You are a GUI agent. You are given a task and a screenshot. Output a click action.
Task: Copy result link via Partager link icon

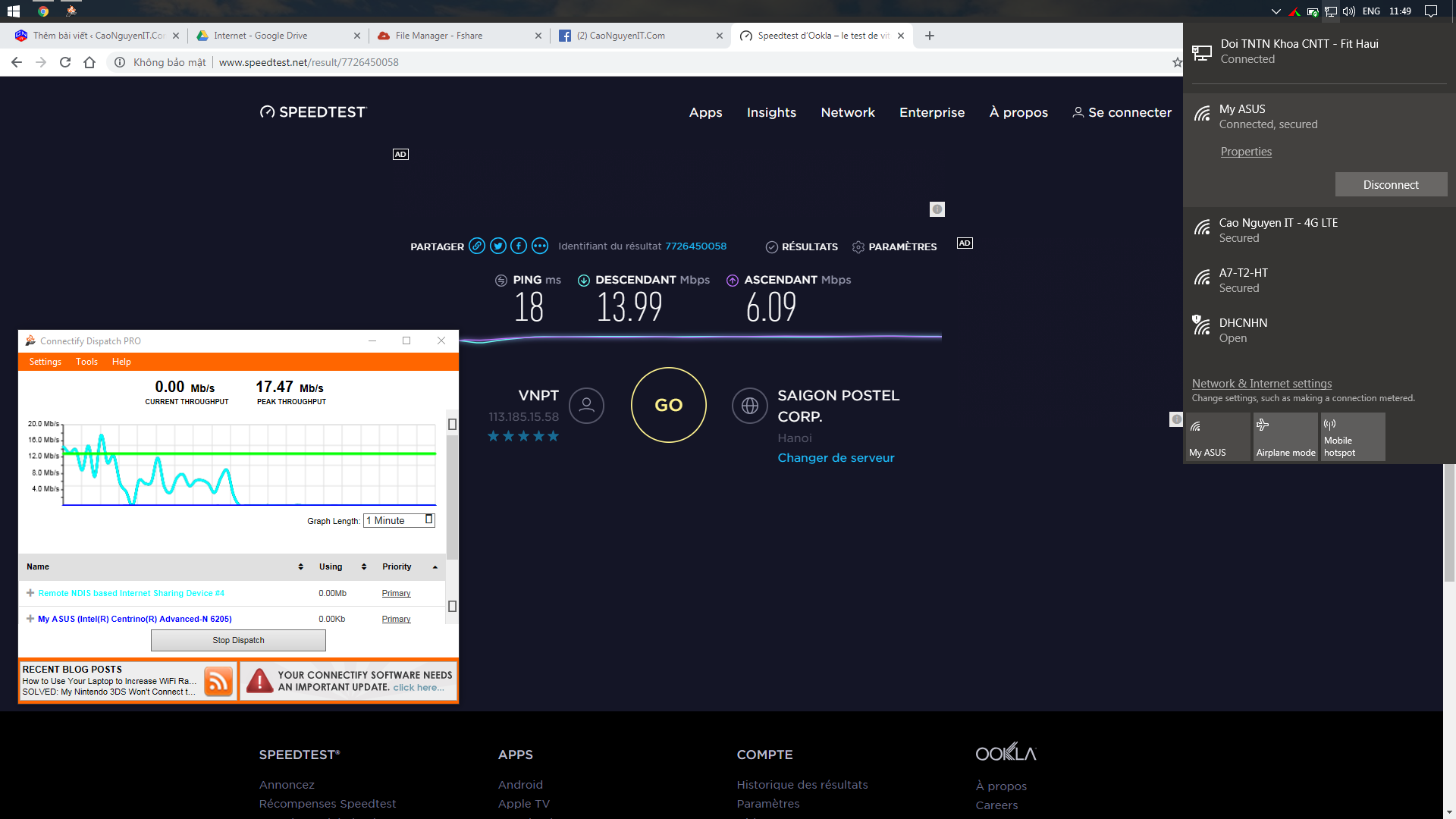click(476, 246)
